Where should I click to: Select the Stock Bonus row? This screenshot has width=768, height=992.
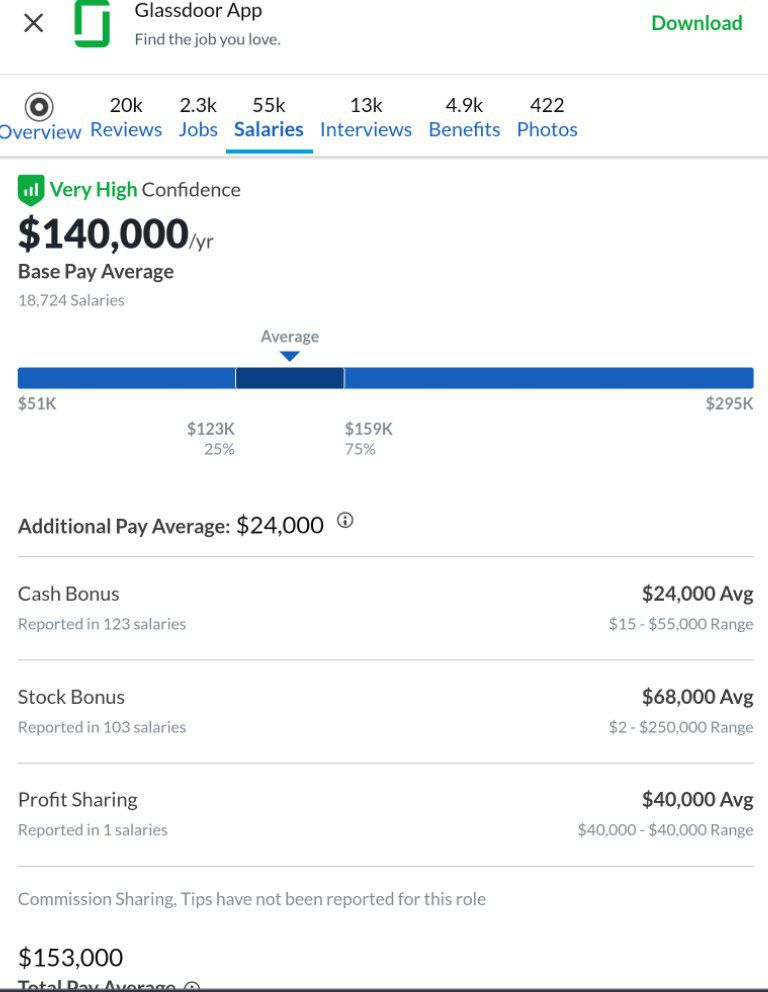coord(385,711)
